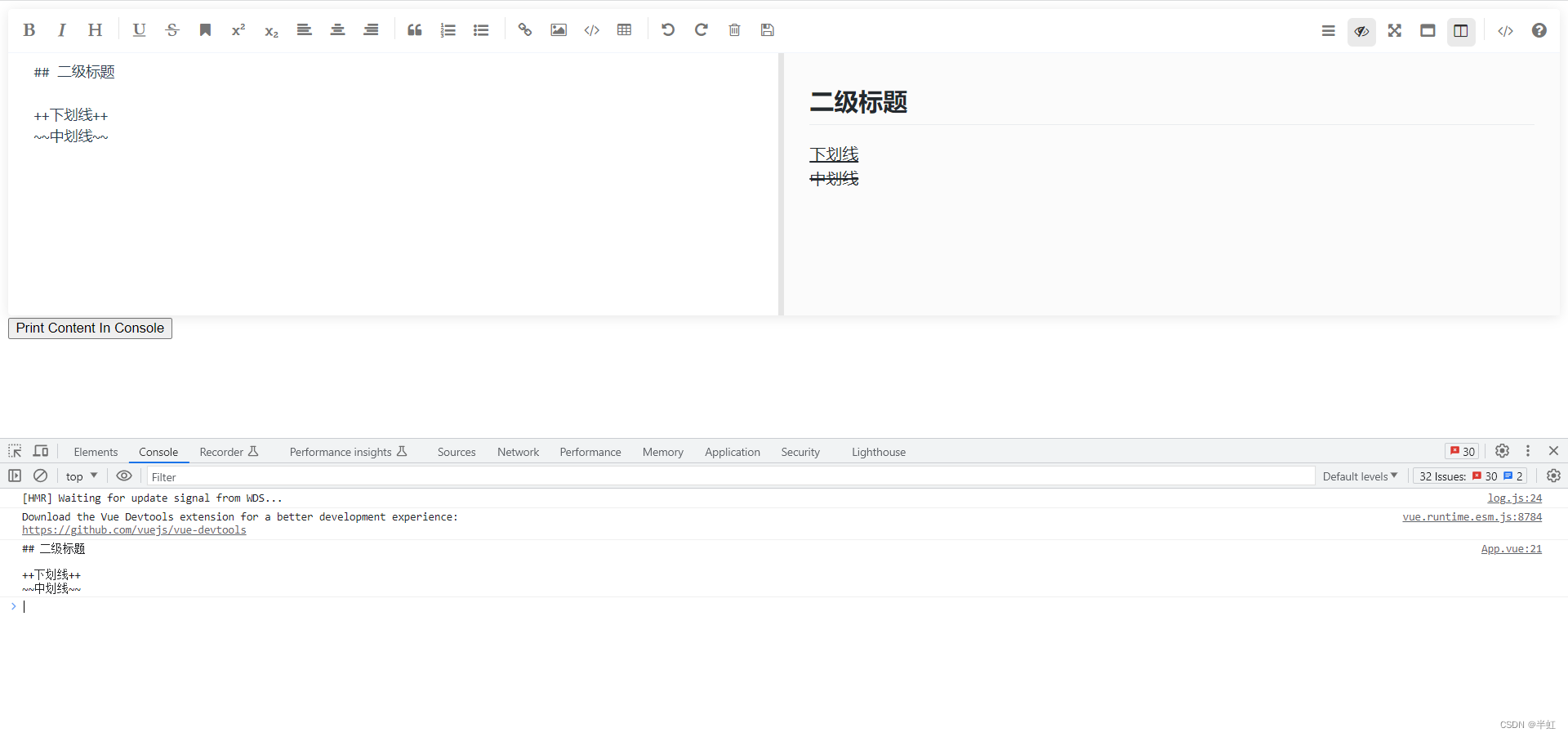Toggle double-column split view icon

point(1461,31)
